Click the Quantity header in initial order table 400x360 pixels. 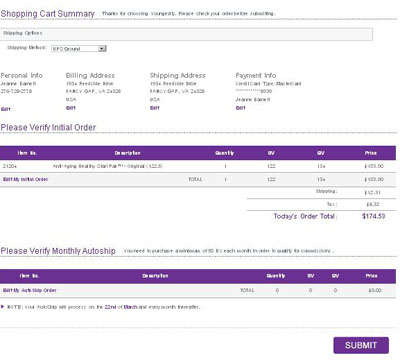pyautogui.click(x=224, y=153)
